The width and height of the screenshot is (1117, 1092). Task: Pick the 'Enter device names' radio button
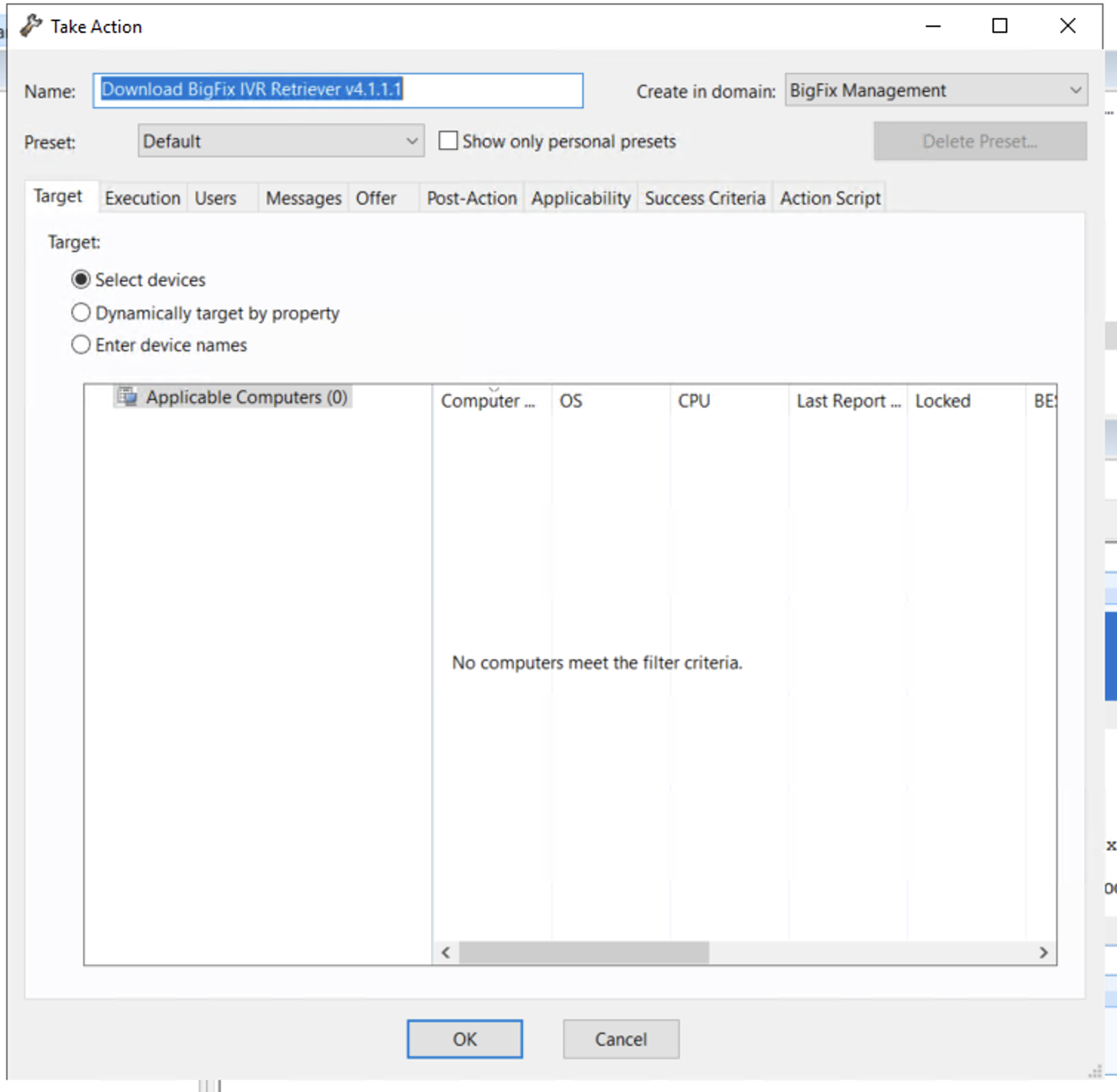[x=81, y=344]
